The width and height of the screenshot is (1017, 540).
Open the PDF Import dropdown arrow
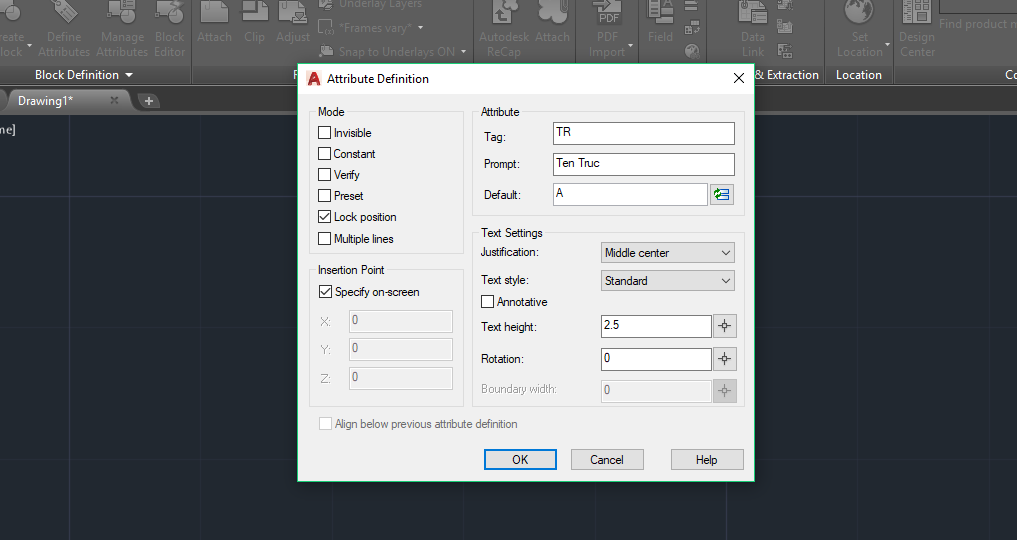[630, 46]
